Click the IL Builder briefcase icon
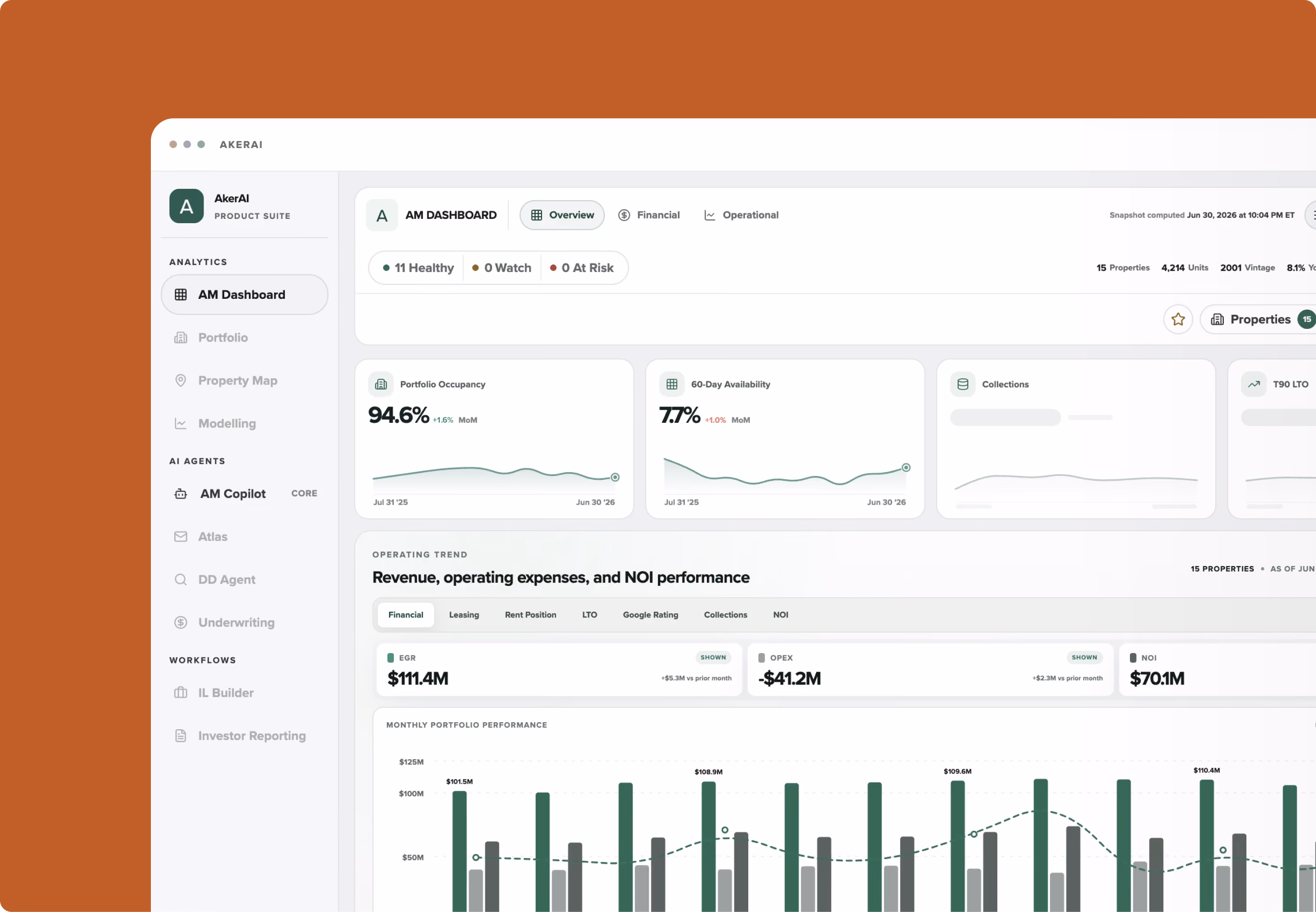 [x=180, y=693]
